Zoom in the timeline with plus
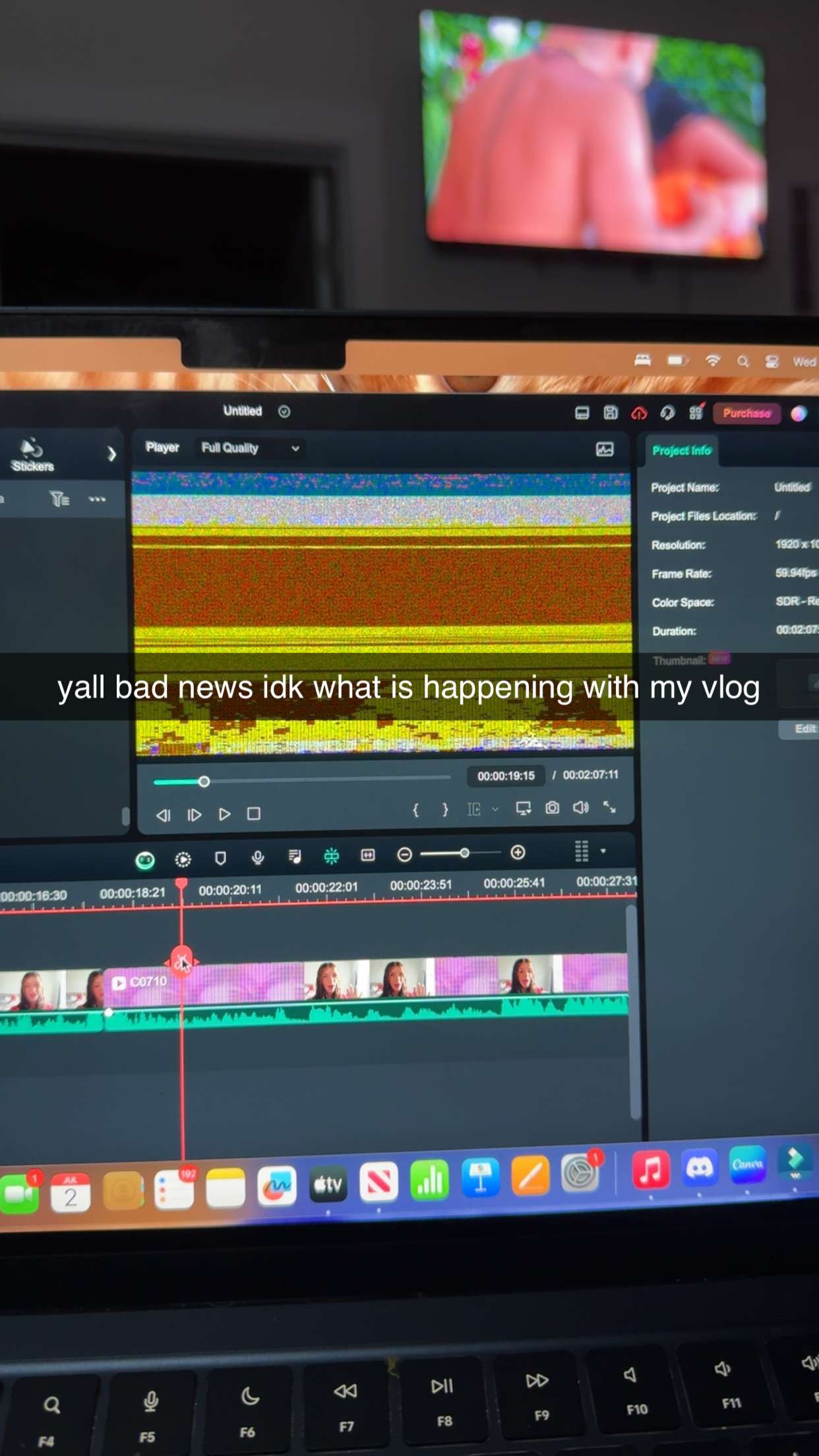The width and height of the screenshot is (819, 1456). [518, 853]
